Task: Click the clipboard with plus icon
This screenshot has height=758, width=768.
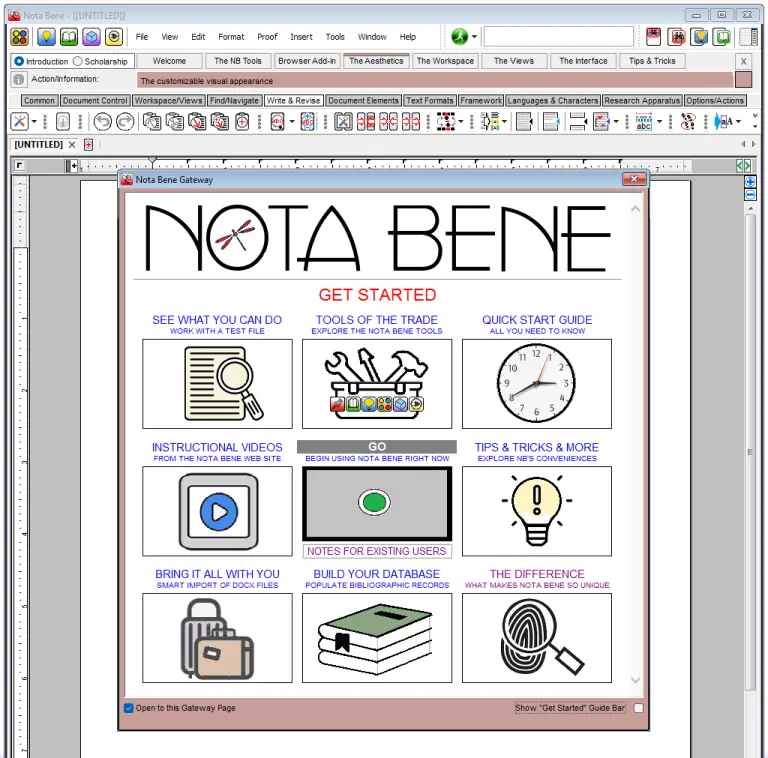Action: [242, 121]
